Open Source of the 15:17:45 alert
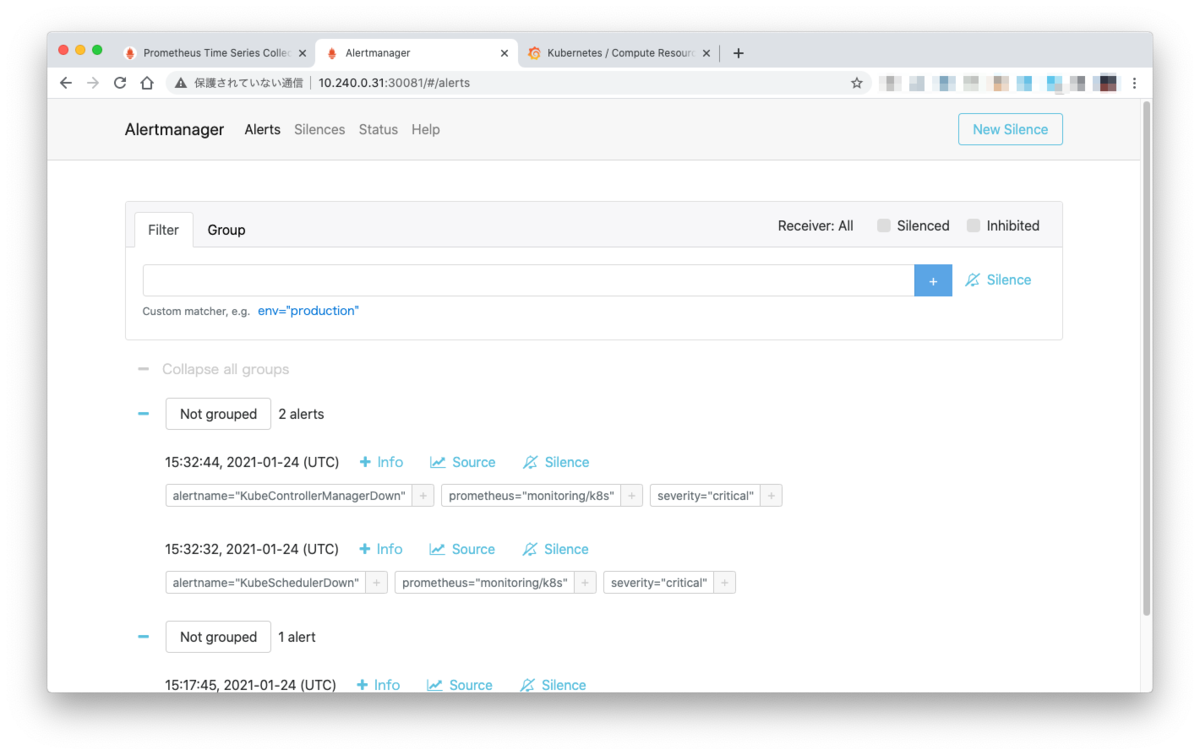Viewport: 1200px width, 755px height. tap(460, 685)
